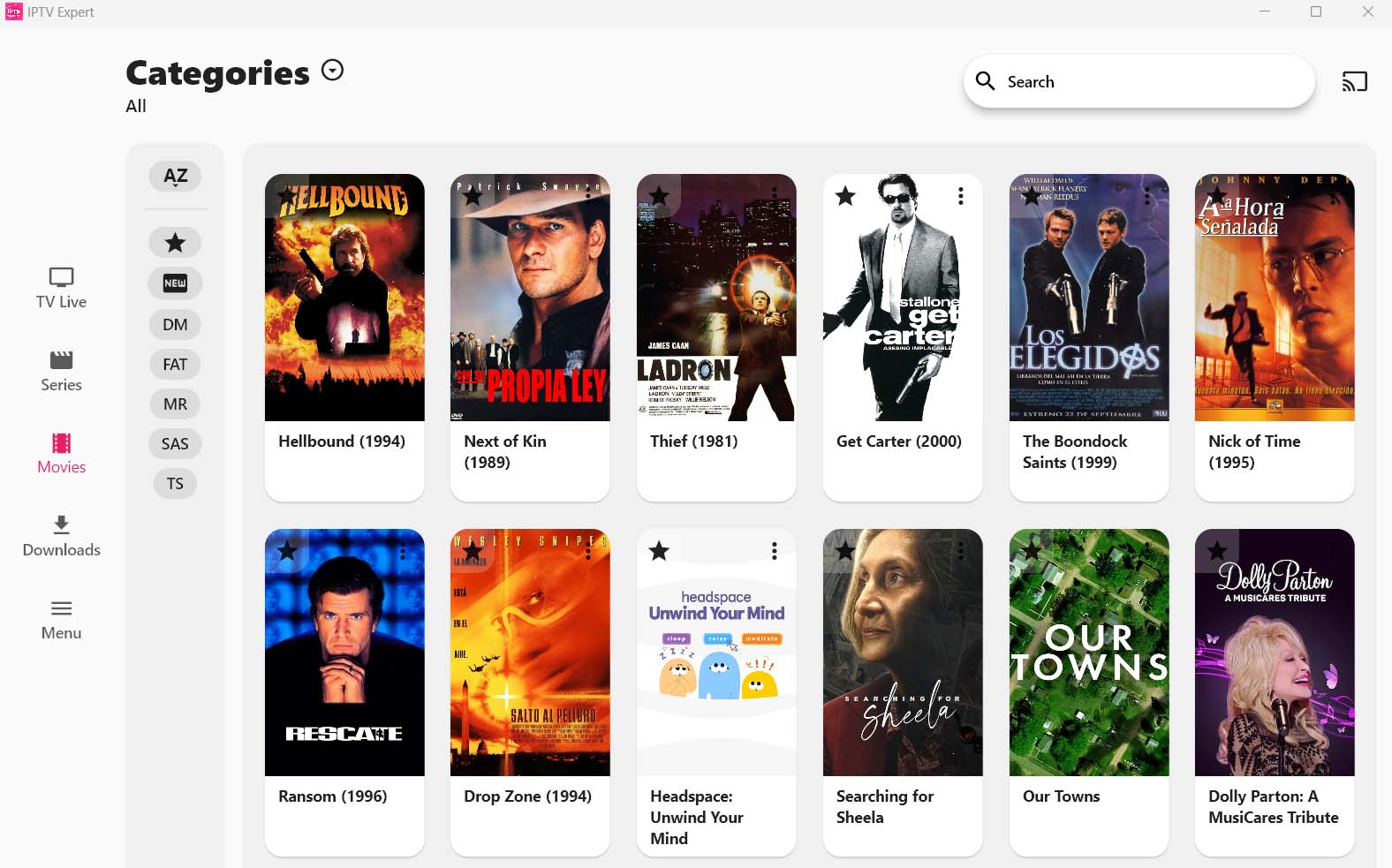The height and width of the screenshot is (868, 1392).
Task: Click the cast to device icon
Action: [1354, 81]
